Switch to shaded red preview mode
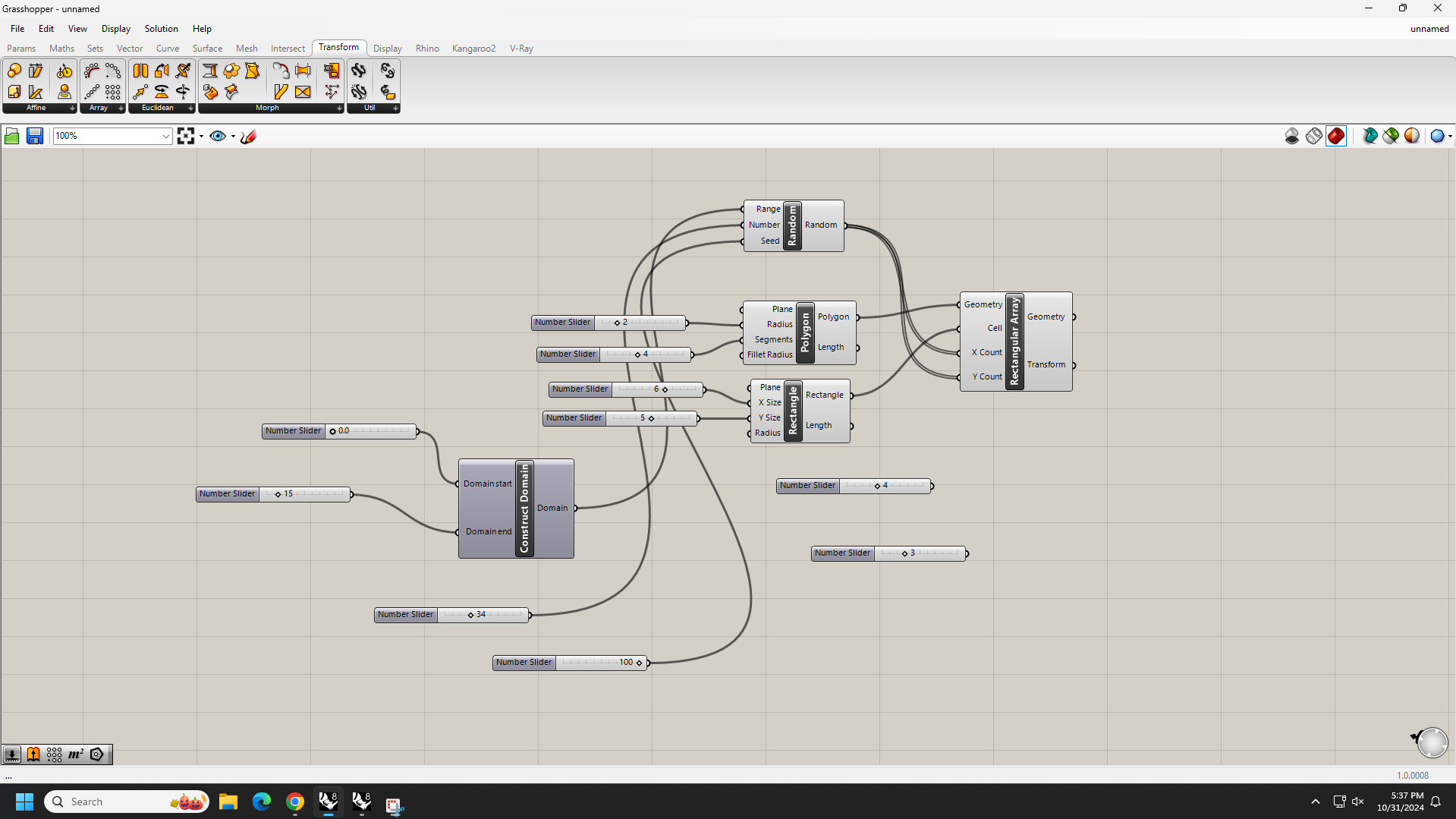This screenshot has width=1456, height=819. pos(1336,136)
